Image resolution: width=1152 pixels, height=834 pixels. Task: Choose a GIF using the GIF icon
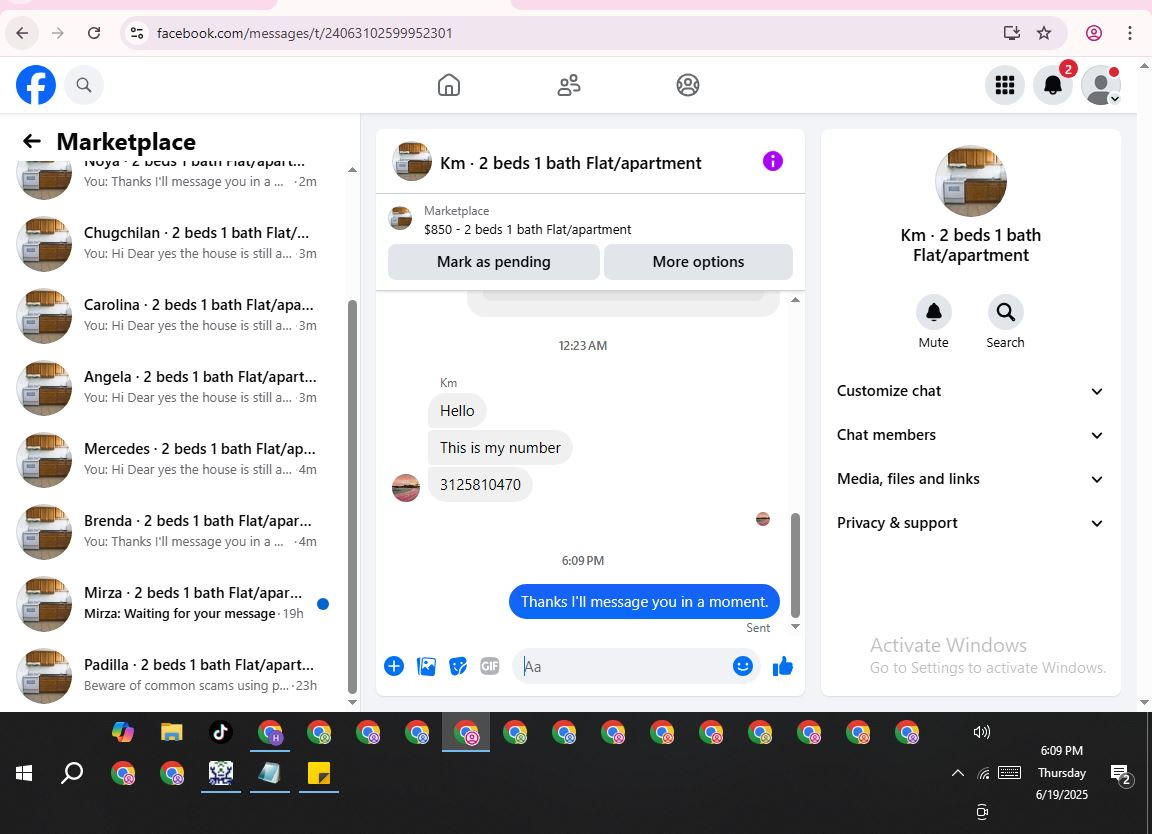point(489,666)
